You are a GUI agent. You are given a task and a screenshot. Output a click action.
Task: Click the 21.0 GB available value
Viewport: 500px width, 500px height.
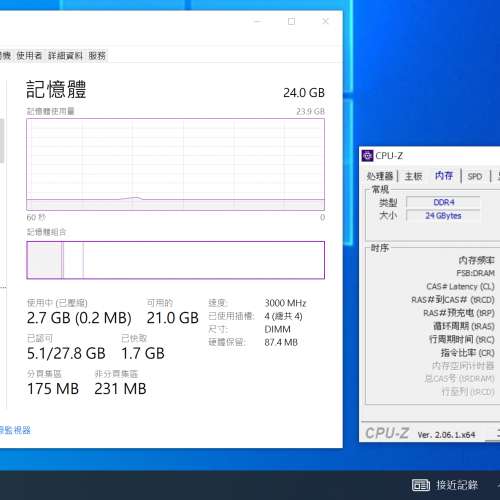(x=173, y=318)
